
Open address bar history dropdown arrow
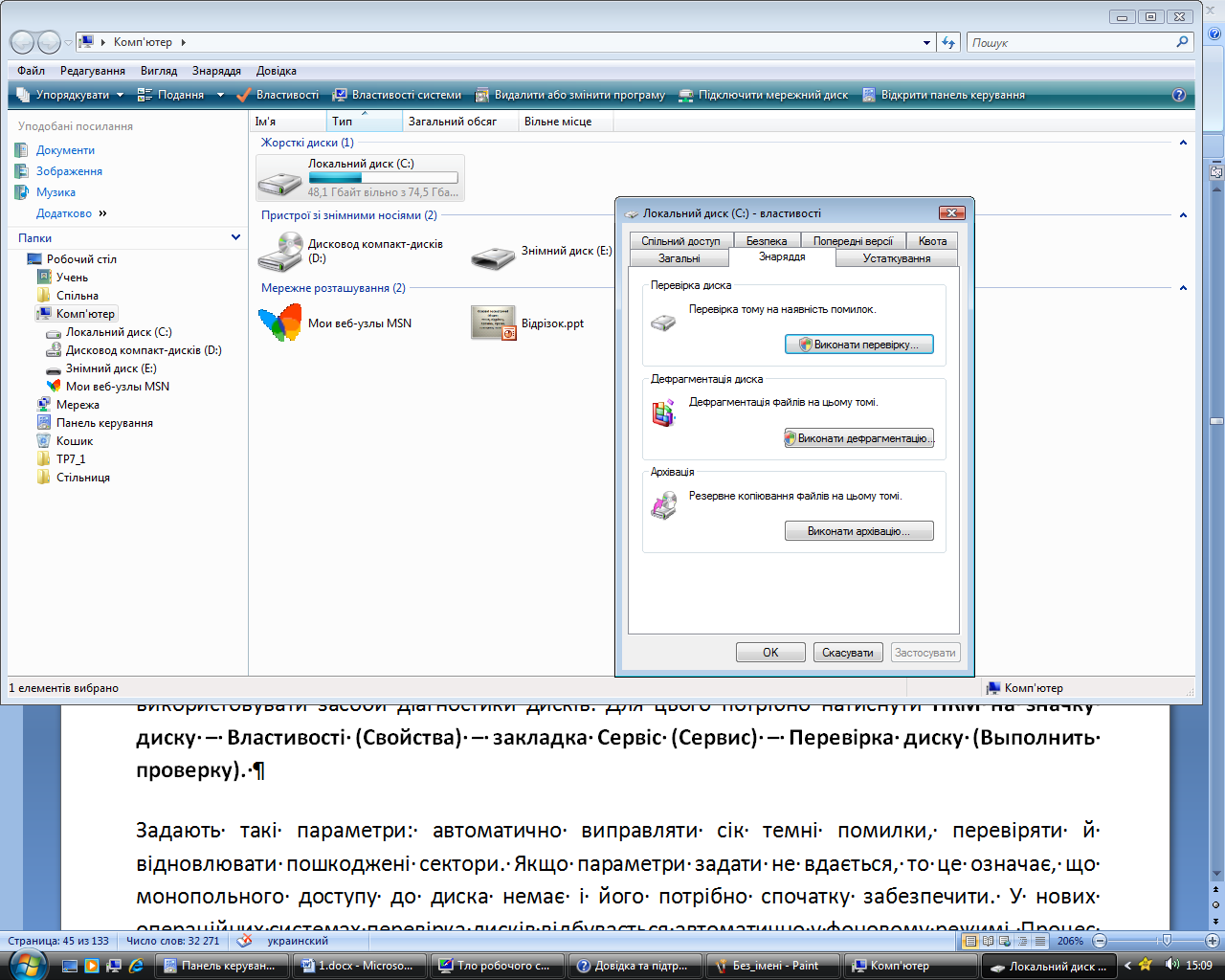pos(926,42)
